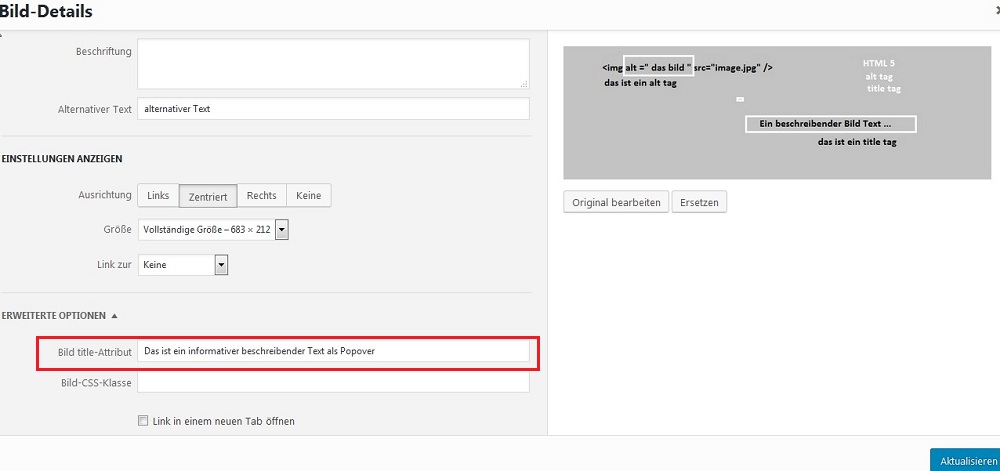
Task: Set alignment to Keine
Action: (x=309, y=196)
